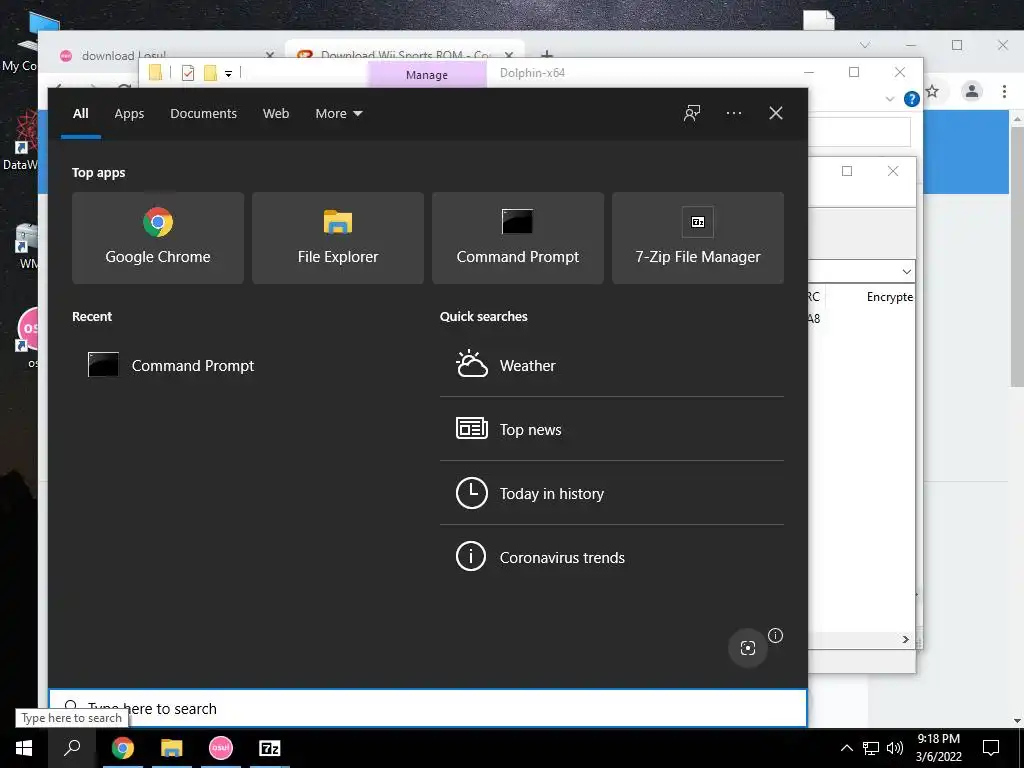The height and width of the screenshot is (768, 1024).
Task: Switch to the Apps search tab
Action: point(129,114)
